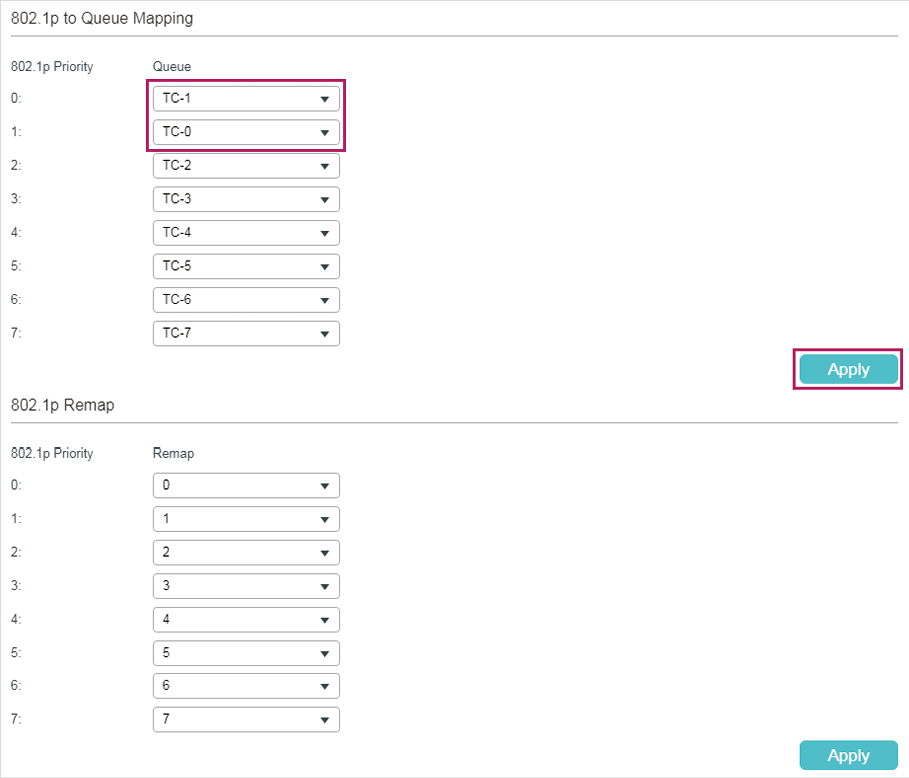Expand the TC-6 queue dropdown
The width and height of the screenshot is (909, 778).
click(x=246, y=300)
